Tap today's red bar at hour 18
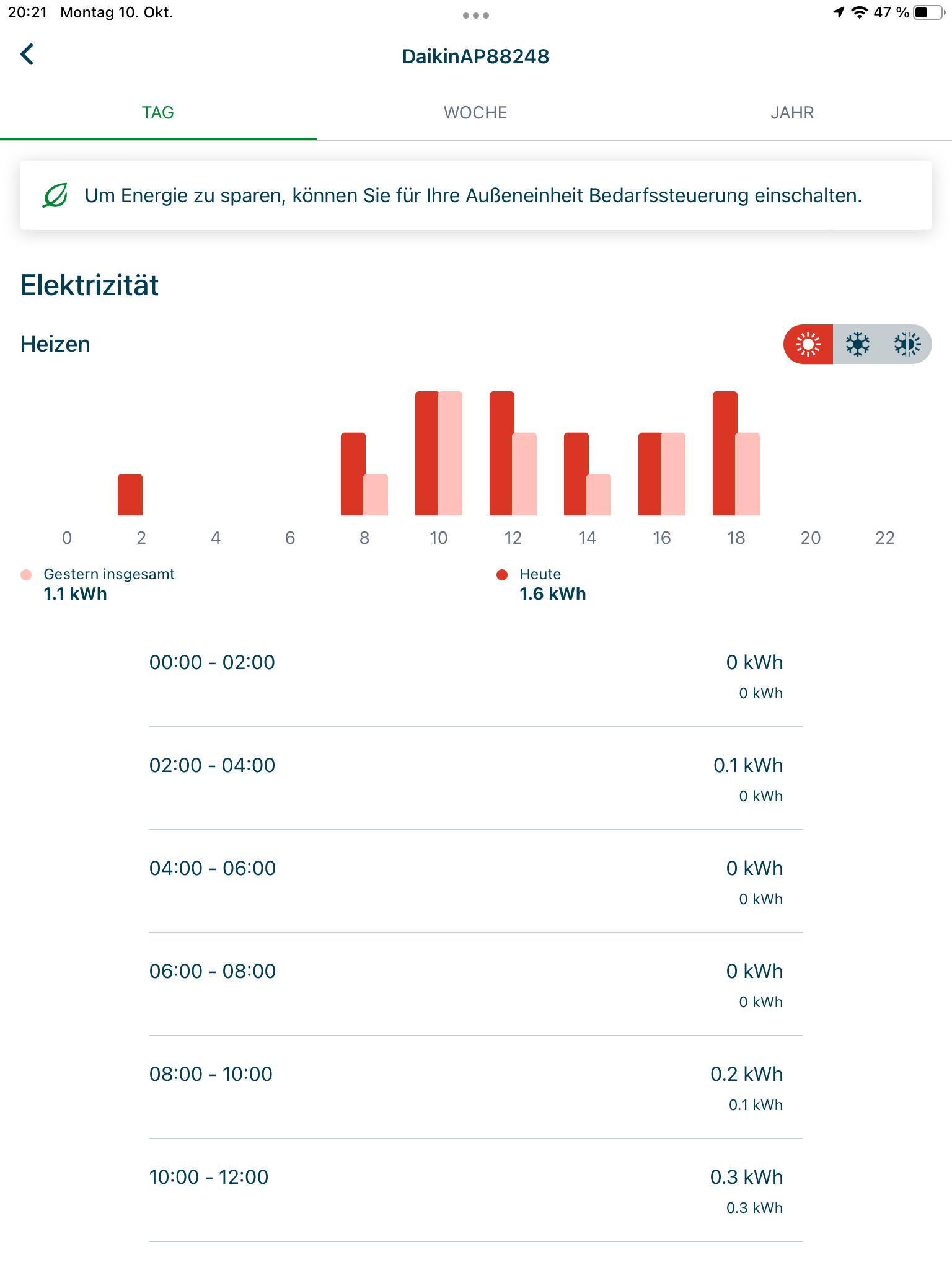 725,453
